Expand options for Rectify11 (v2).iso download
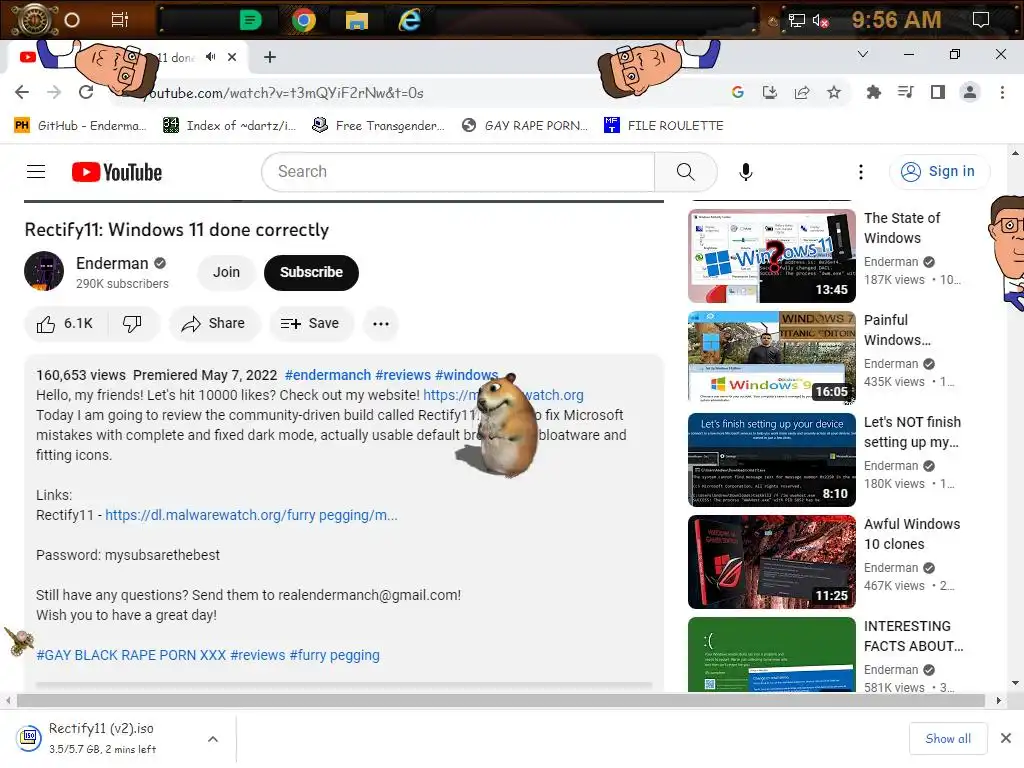This screenshot has width=1024, height=768. pos(213,739)
